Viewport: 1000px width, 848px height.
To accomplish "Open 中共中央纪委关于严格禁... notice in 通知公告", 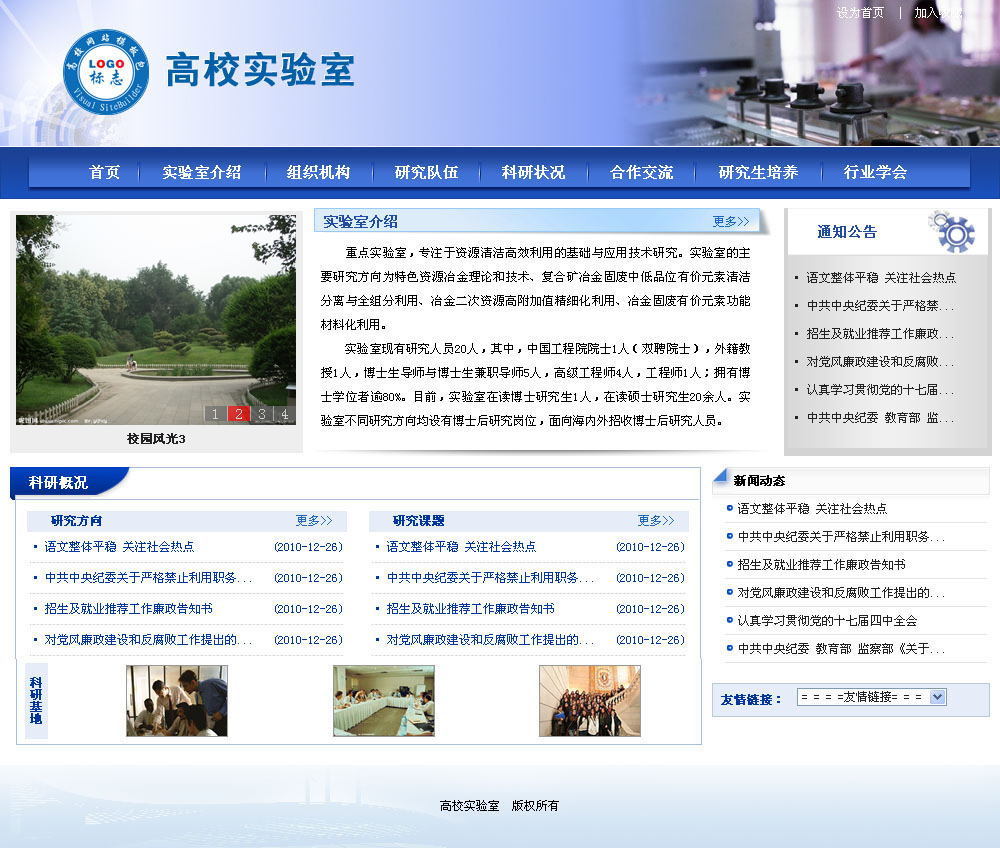I will 880,306.
